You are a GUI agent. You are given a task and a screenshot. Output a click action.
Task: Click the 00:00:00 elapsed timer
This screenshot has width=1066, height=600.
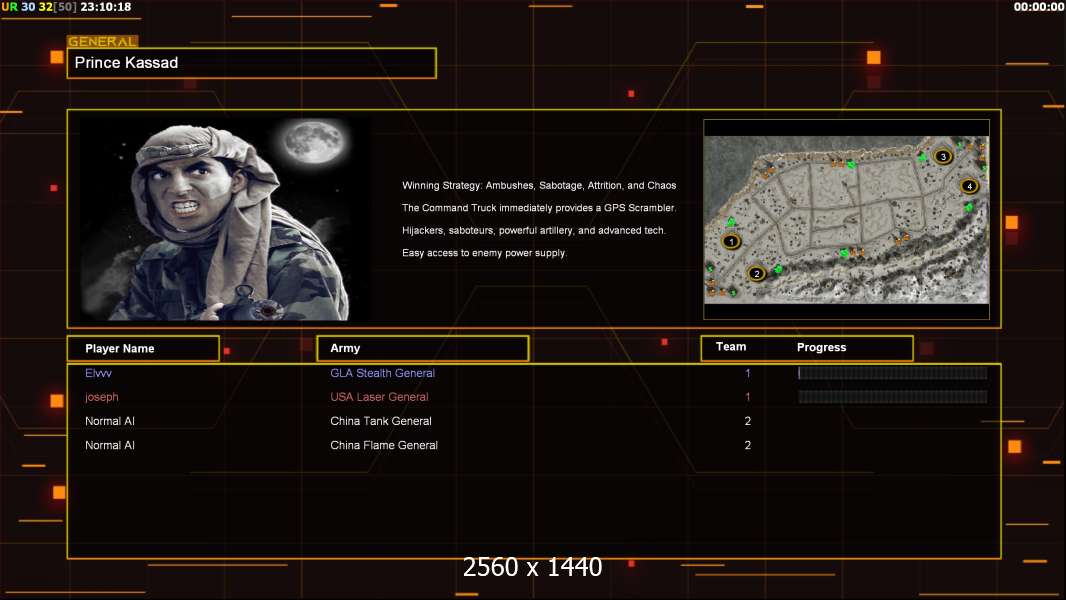coord(1039,7)
